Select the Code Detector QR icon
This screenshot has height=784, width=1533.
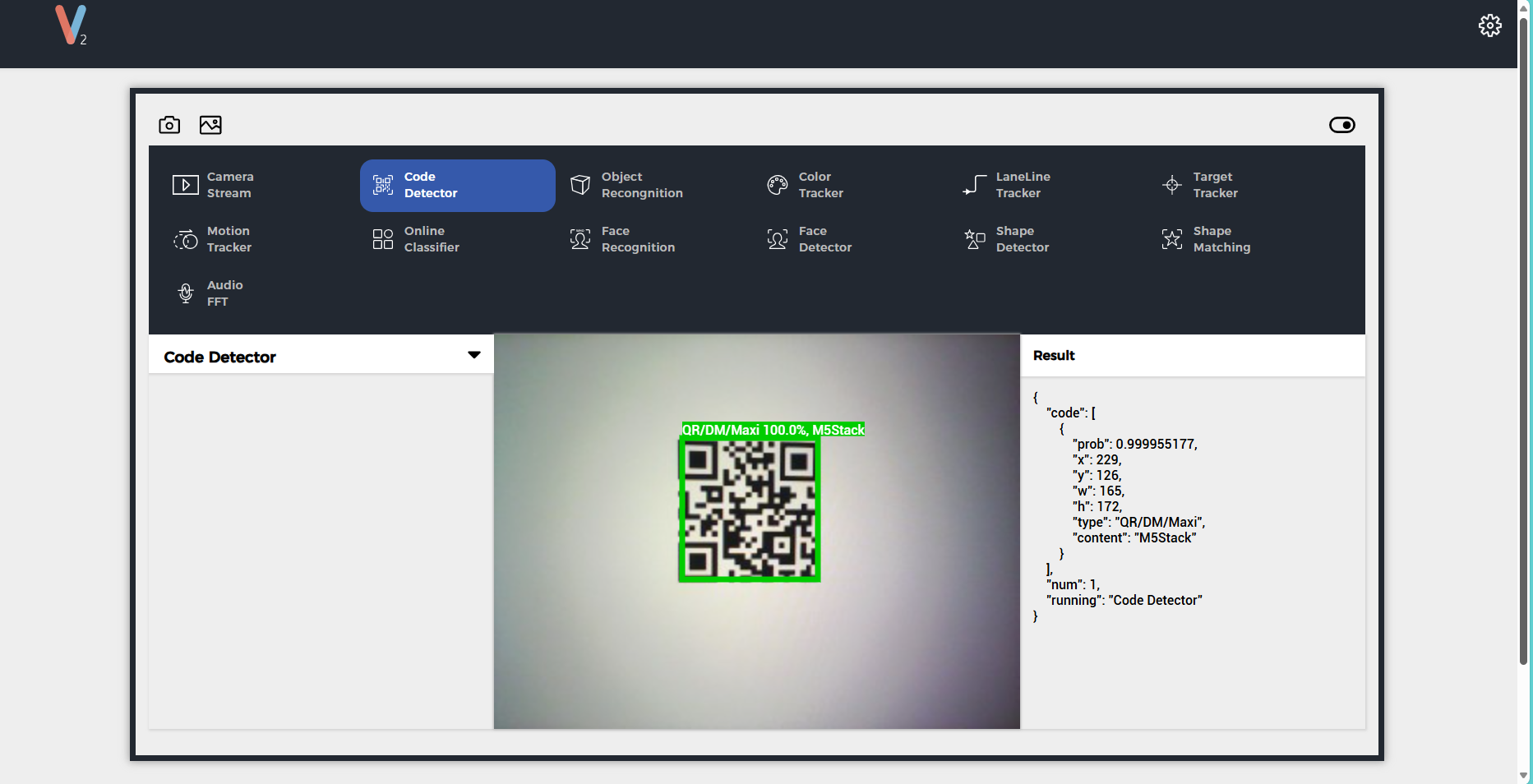(383, 185)
